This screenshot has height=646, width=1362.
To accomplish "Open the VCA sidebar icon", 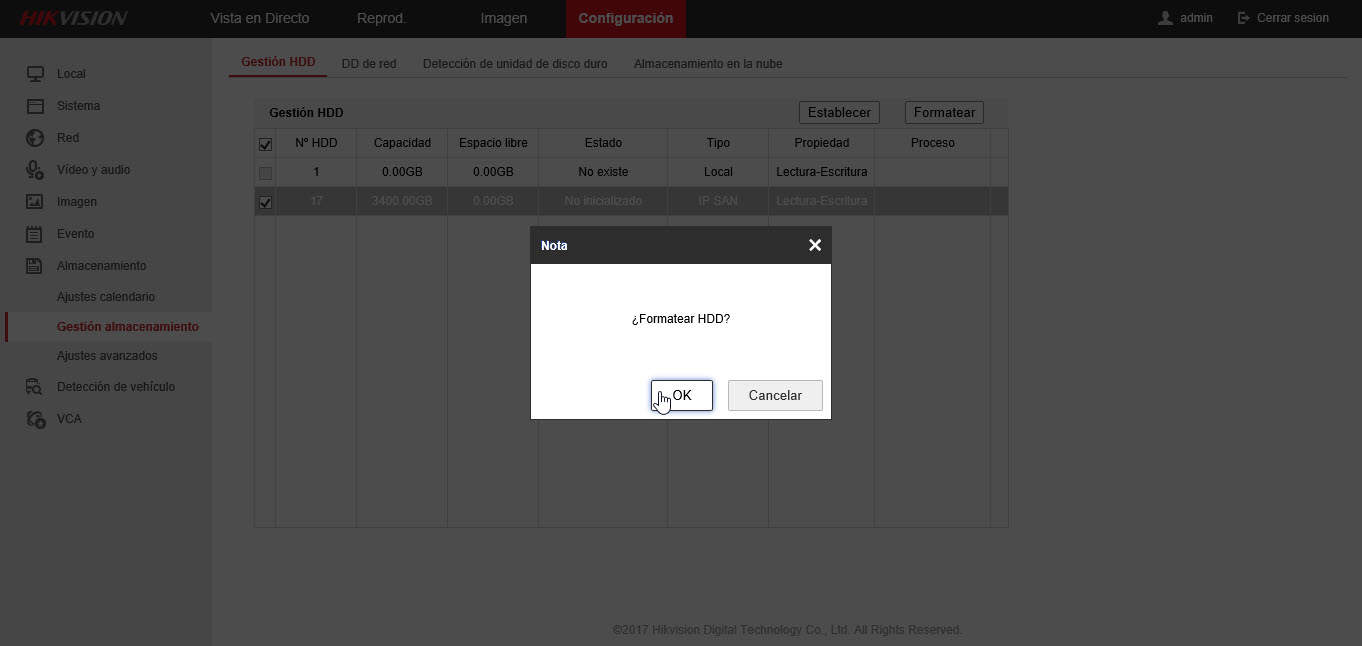I will [35, 419].
